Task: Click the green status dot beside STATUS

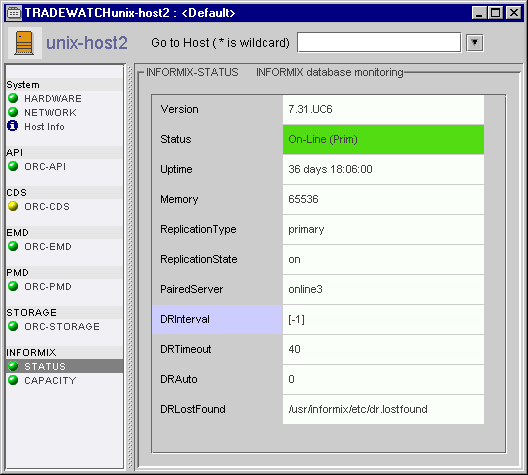Action: [x=13, y=366]
